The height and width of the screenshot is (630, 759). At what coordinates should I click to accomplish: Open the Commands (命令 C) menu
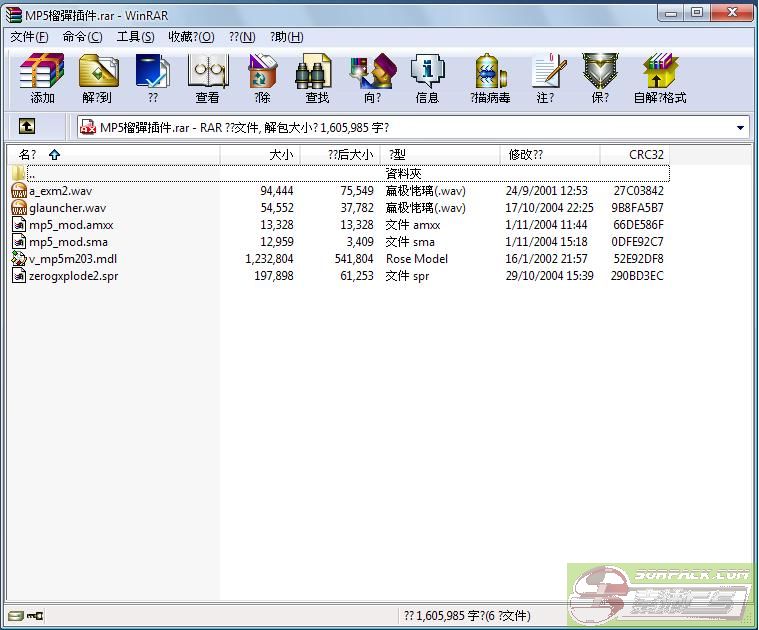pyautogui.click(x=82, y=37)
